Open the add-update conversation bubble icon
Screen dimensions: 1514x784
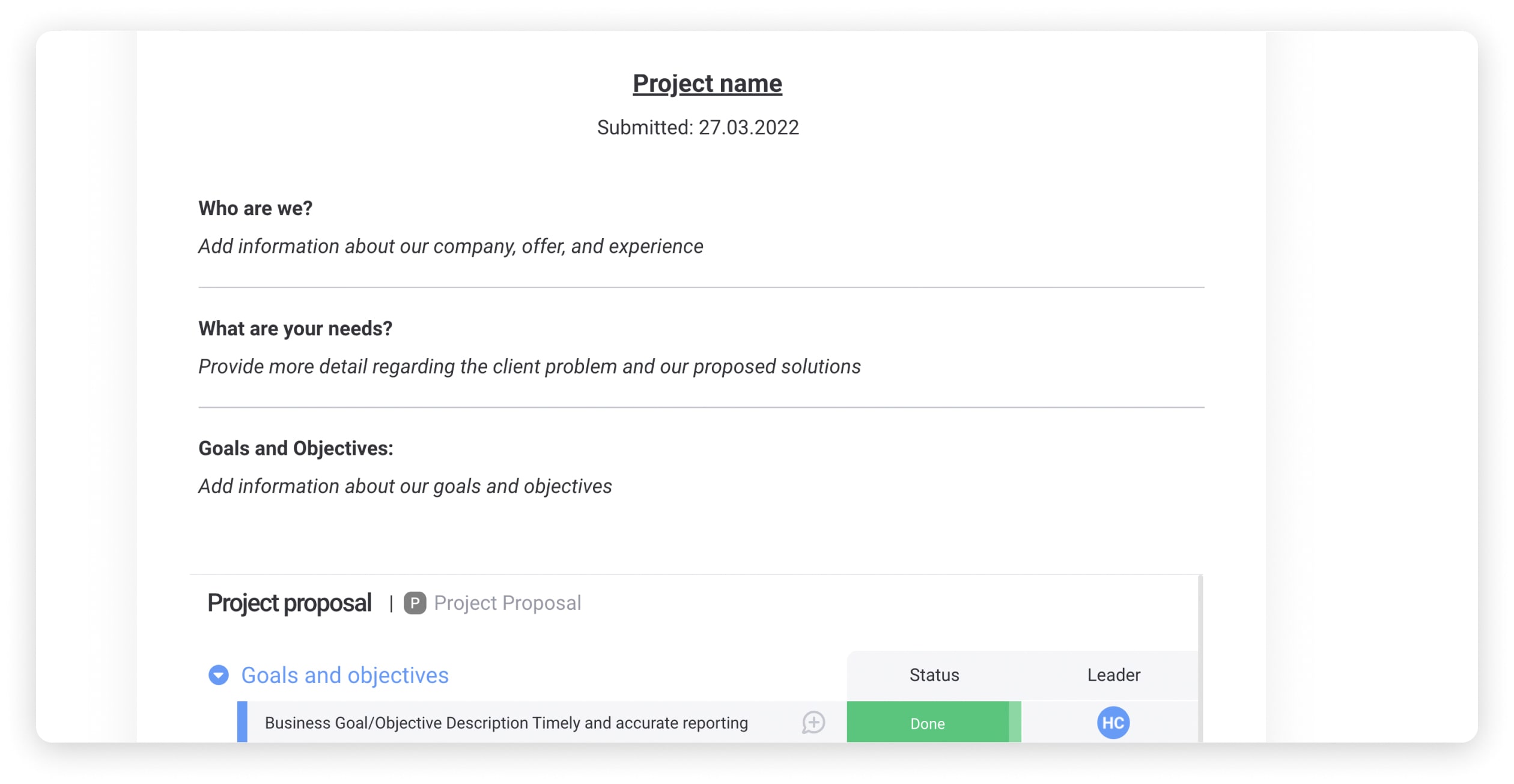(x=813, y=723)
